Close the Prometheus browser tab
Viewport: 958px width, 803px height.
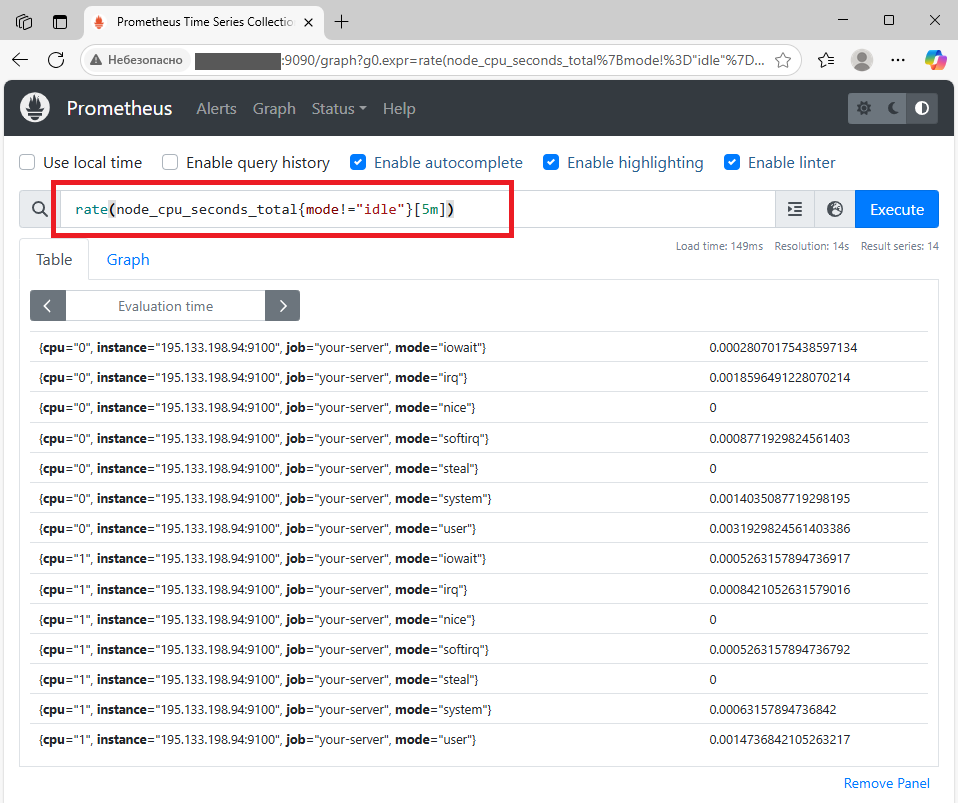(309, 23)
